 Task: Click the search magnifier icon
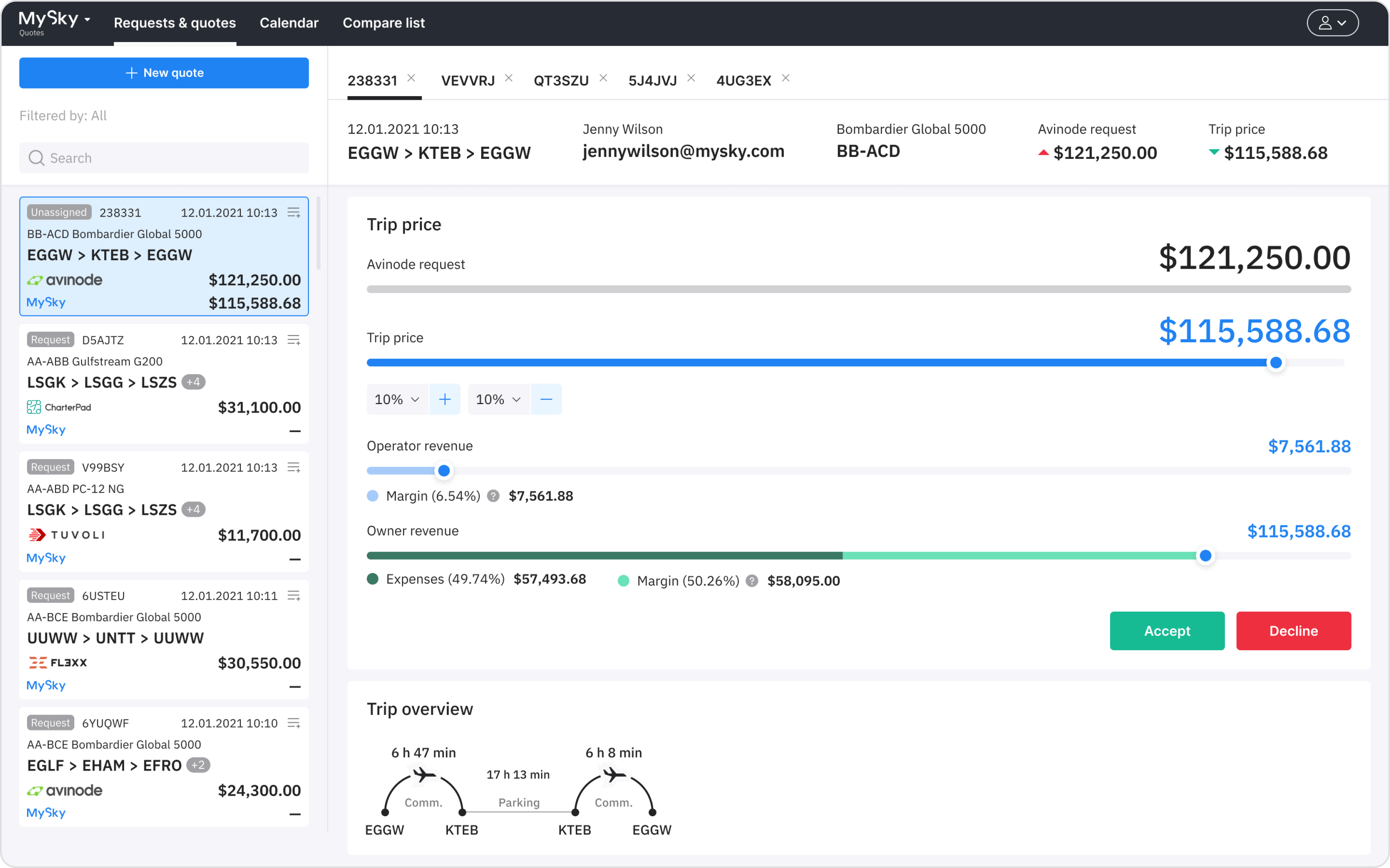[x=36, y=158]
